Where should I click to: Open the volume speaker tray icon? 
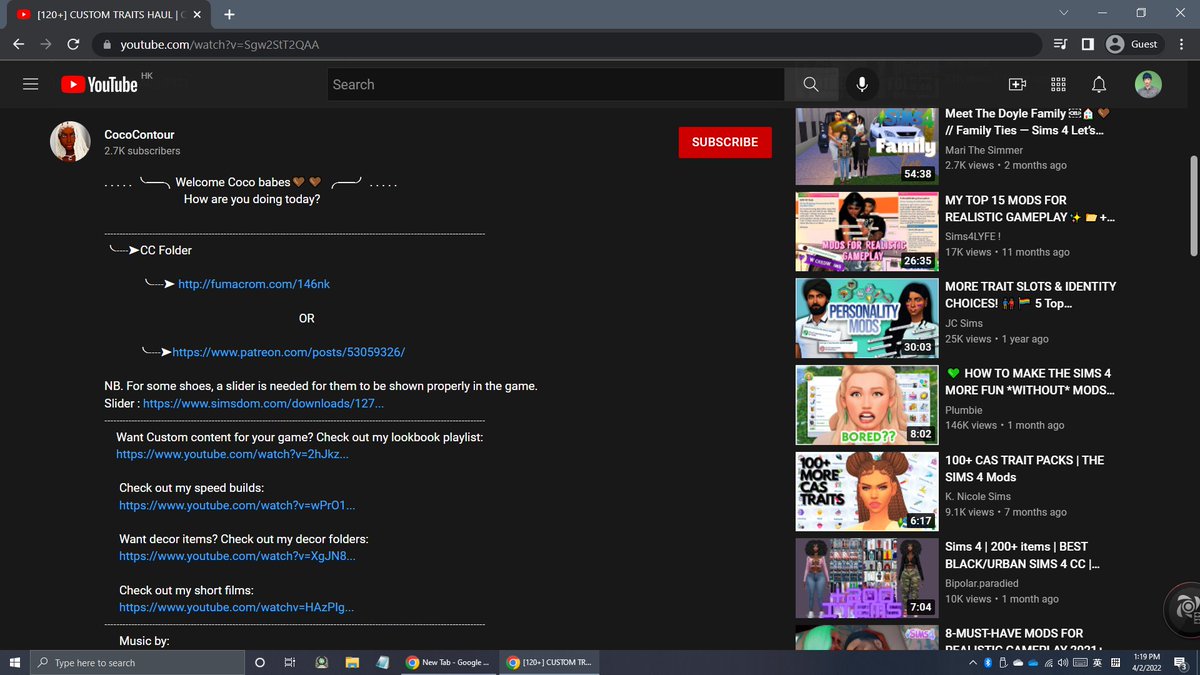[x=1062, y=662]
